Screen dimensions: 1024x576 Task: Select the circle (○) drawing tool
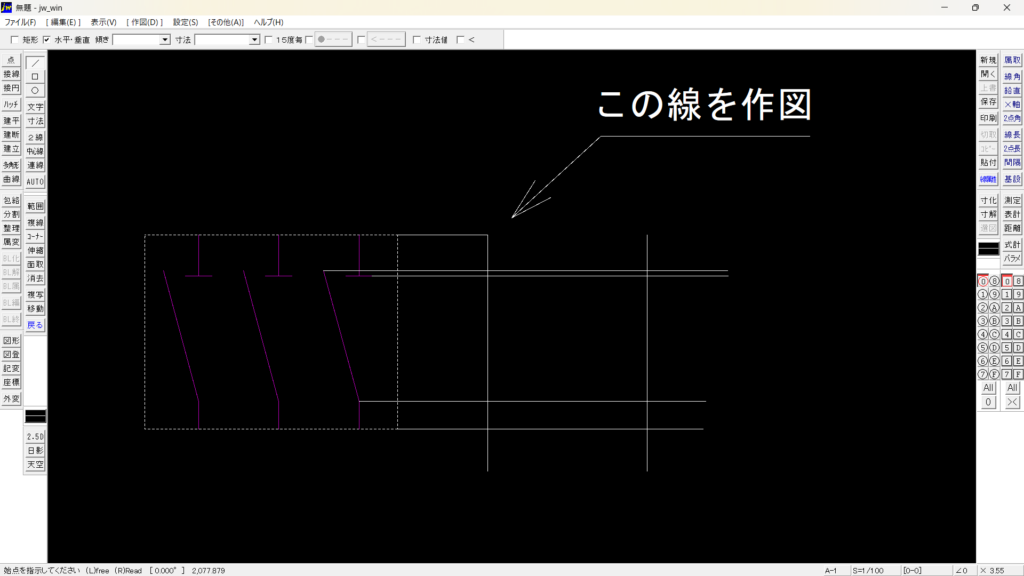(35, 90)
